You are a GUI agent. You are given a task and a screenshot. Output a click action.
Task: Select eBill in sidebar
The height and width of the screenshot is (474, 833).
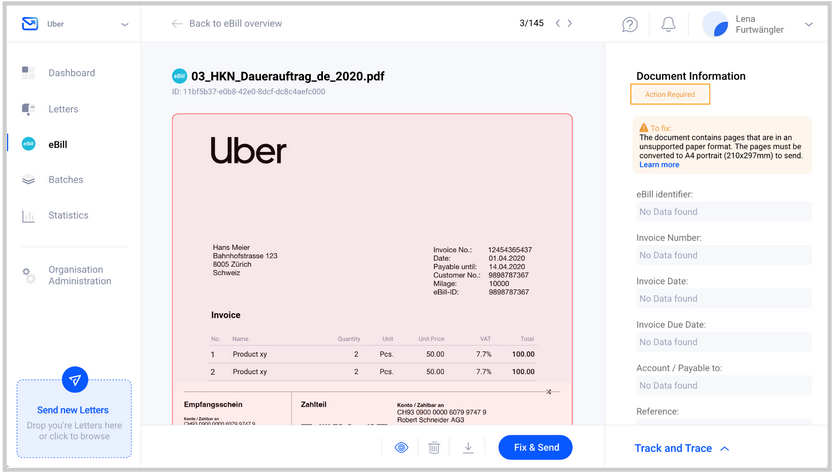[58, 145]
